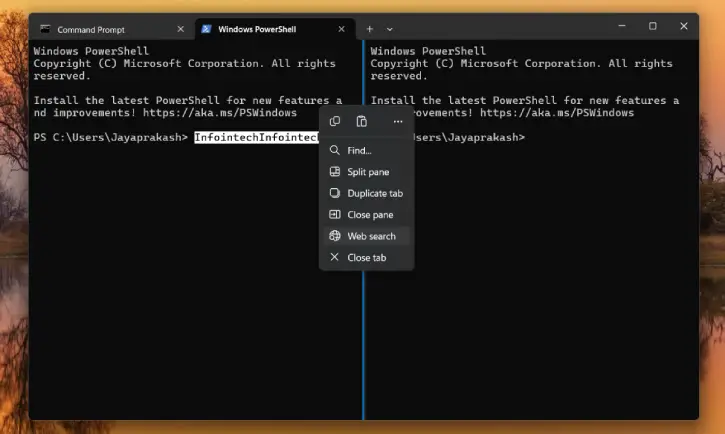Close the Command Prompt tab with its X
The image size is (725, 434).
(x=179, y=29)
